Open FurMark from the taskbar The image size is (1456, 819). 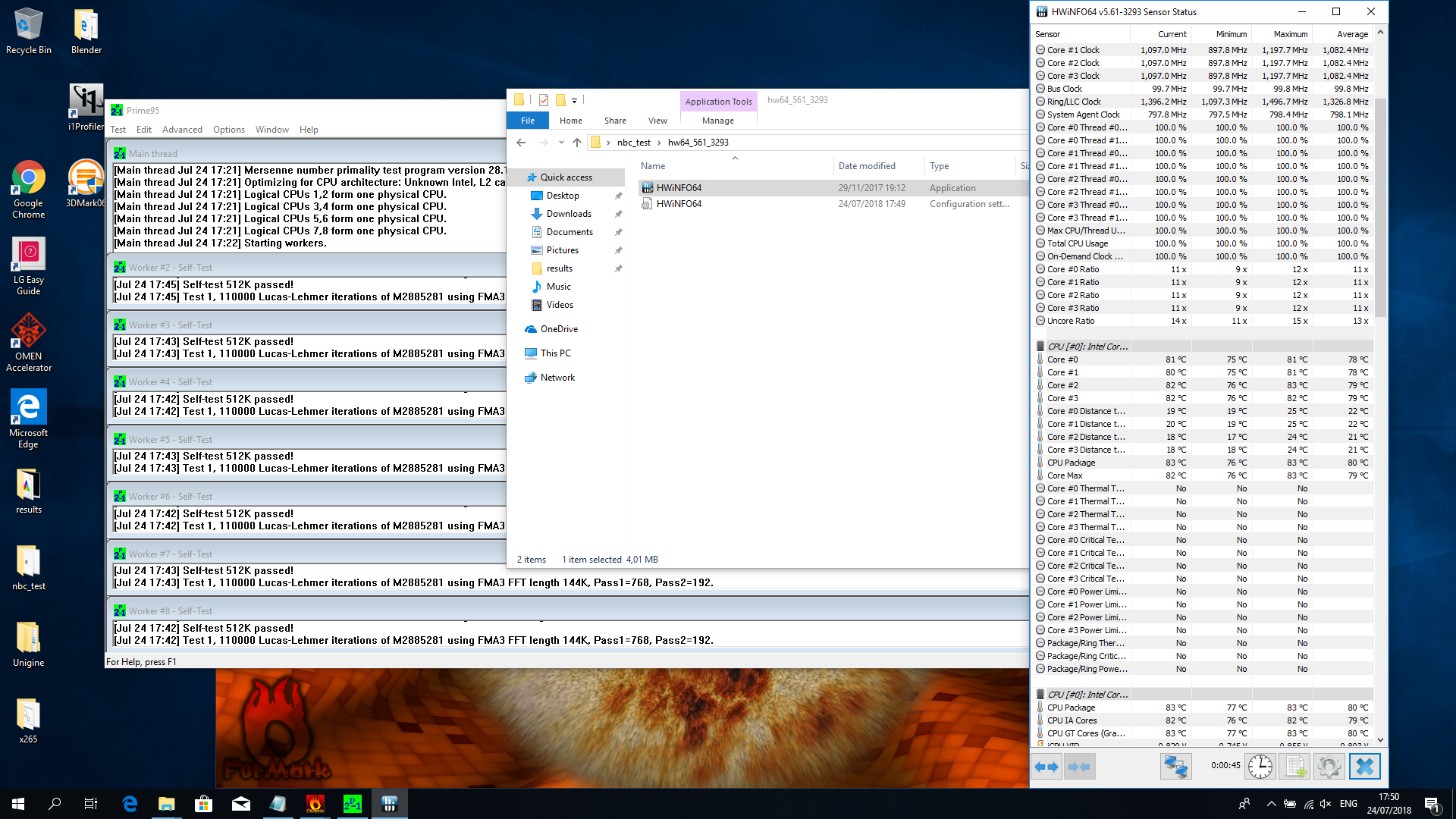coord(315,804)
